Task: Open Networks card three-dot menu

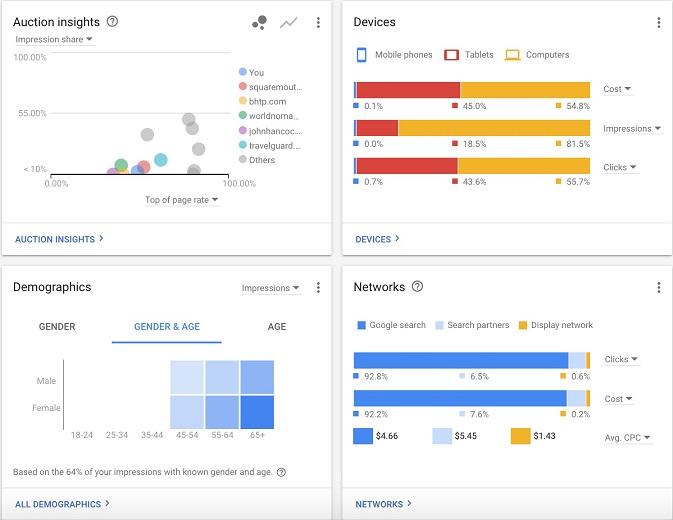Action: tap(659, 287)
